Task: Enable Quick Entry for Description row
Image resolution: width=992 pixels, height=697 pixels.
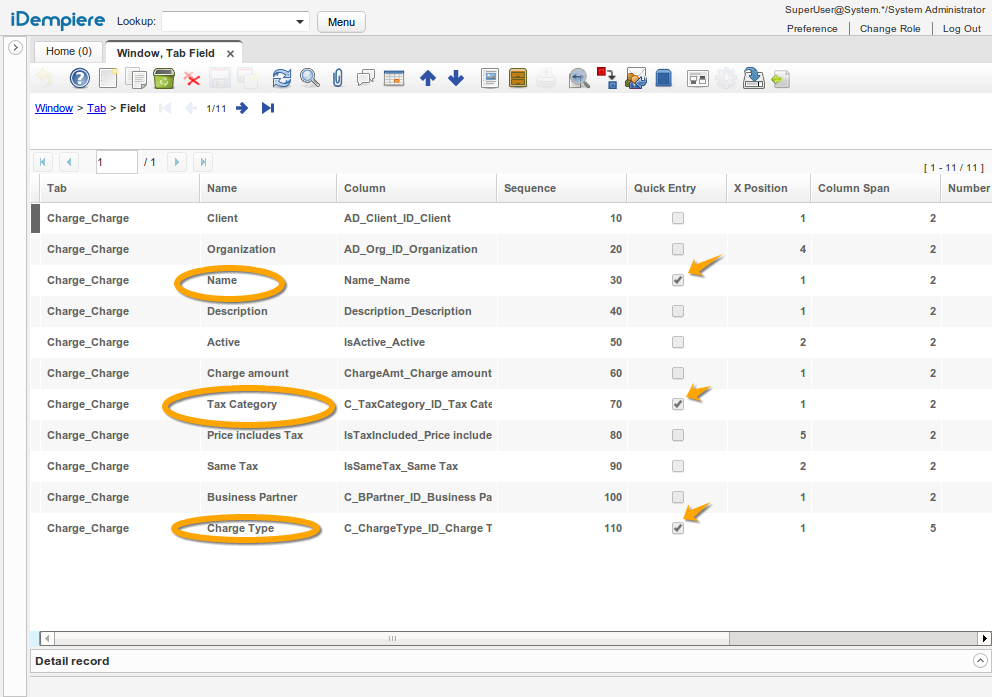Action: 678,312
